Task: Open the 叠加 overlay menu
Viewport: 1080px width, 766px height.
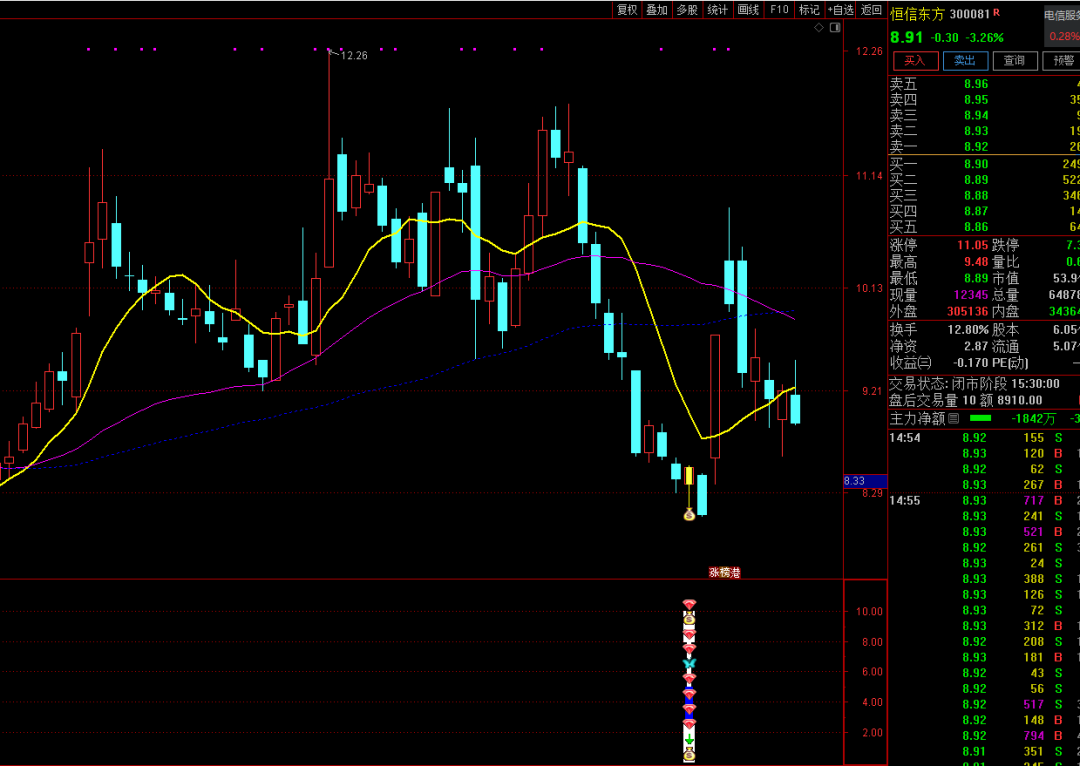Action: click(x=657, y=10)
